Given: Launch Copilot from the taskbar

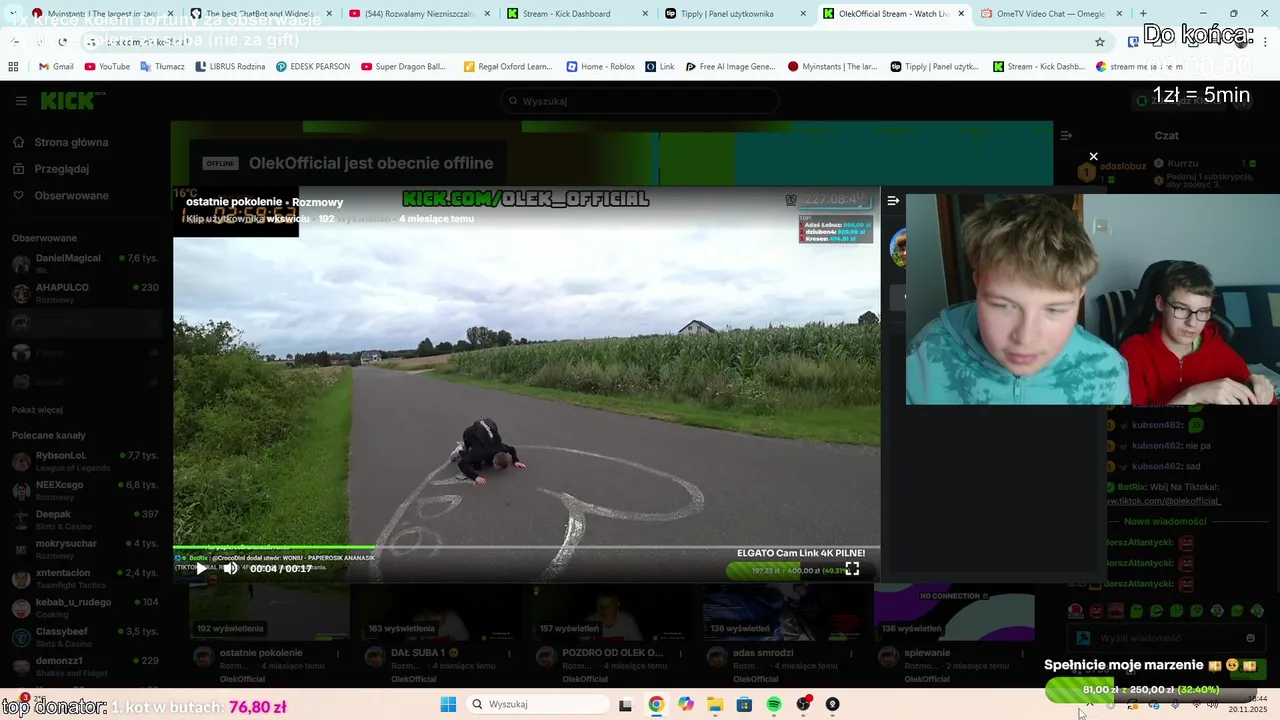Looking at the screenshot, I should [686, 704].
